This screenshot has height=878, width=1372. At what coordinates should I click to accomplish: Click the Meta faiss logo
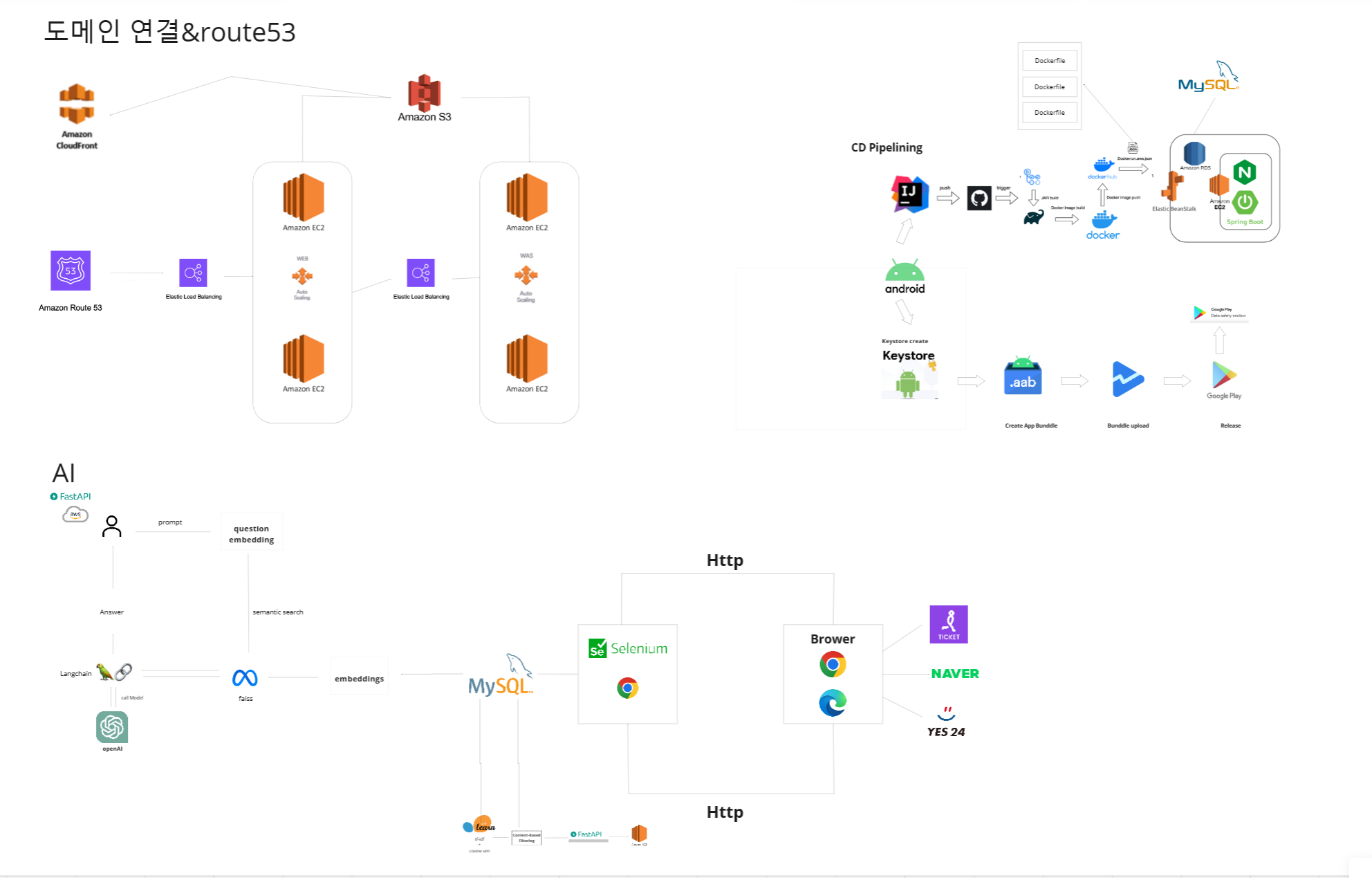245,677
